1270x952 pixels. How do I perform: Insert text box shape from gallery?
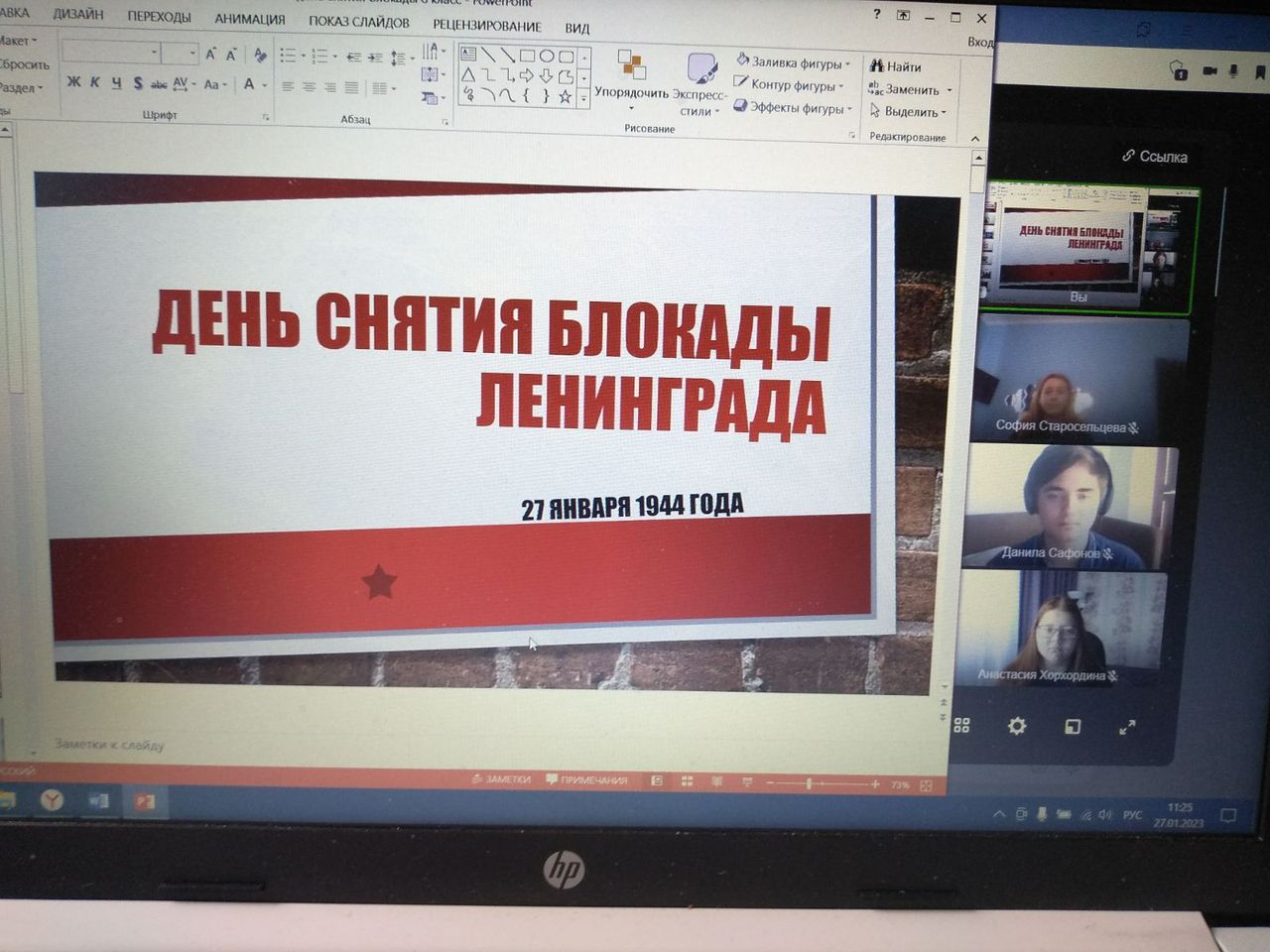(x=468, y=55)
